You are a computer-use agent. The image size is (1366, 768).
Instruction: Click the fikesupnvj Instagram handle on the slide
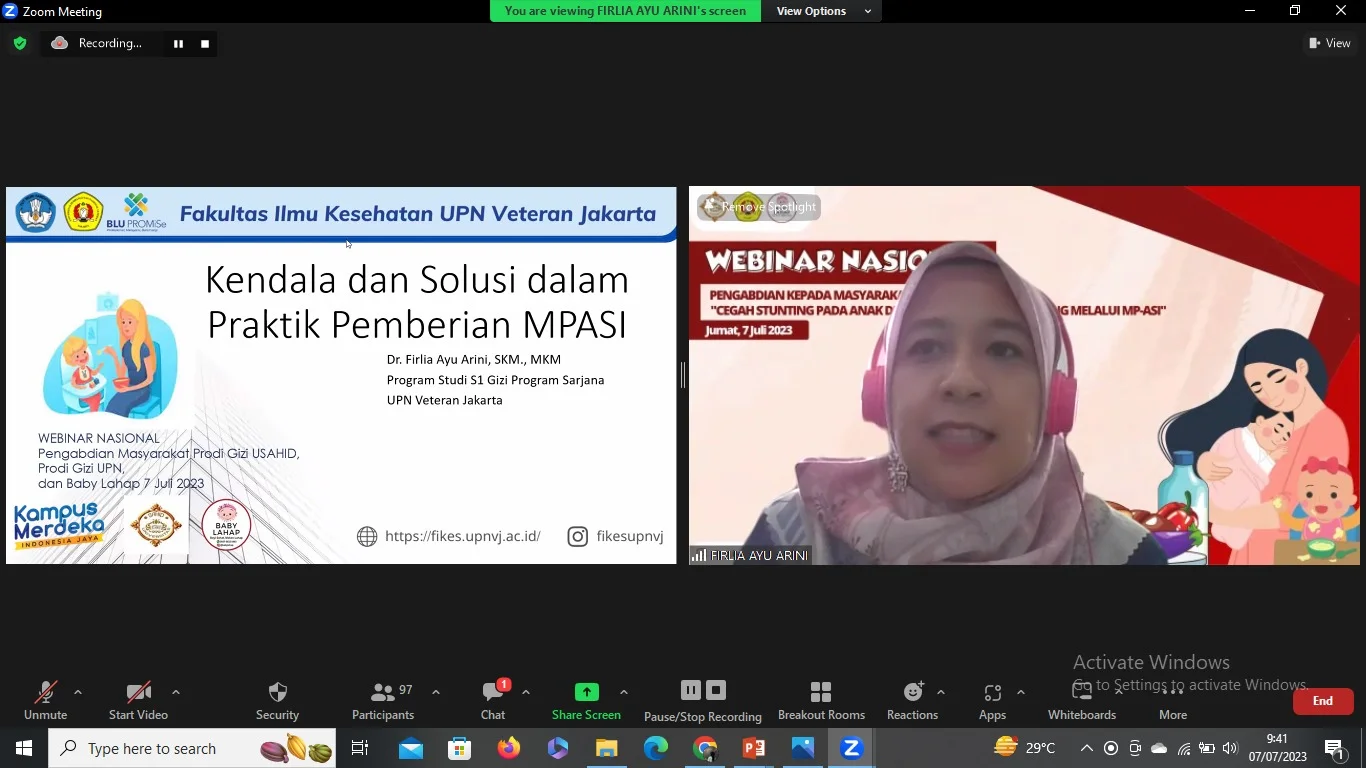click(630, 536)
